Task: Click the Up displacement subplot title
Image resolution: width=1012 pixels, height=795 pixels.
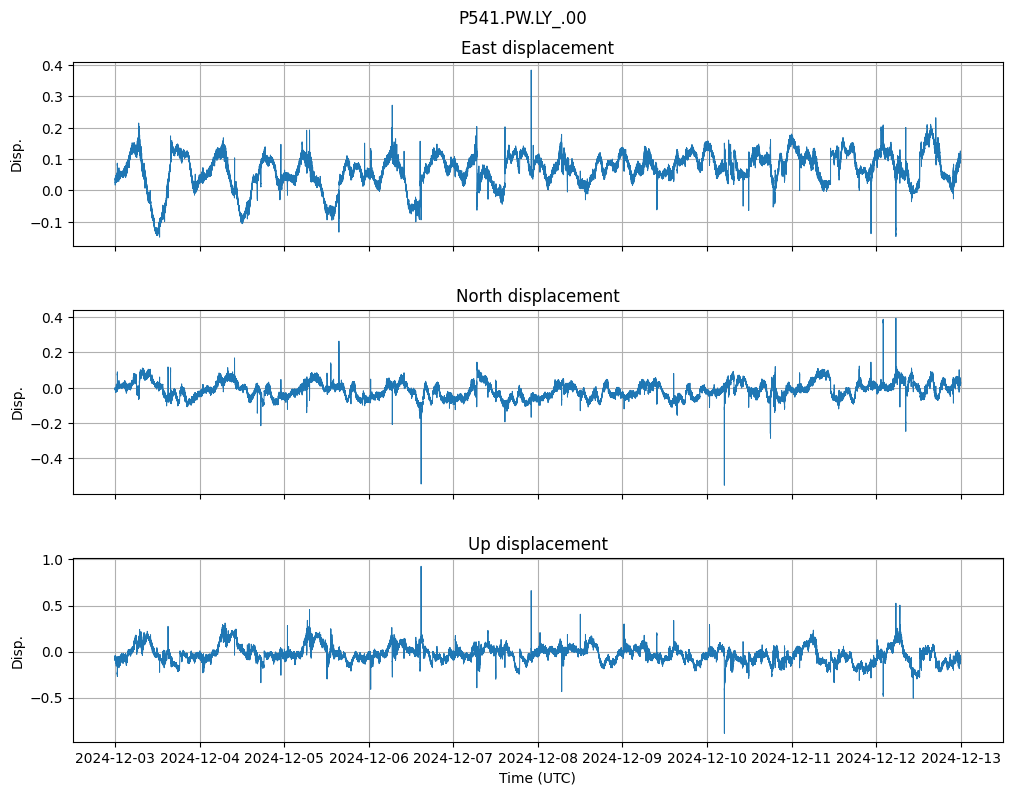Action: point(537,544)
